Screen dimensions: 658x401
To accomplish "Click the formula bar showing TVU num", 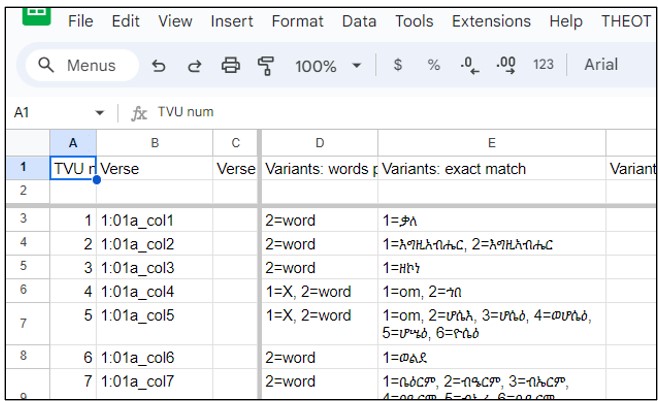I will (x=400, y=113).
